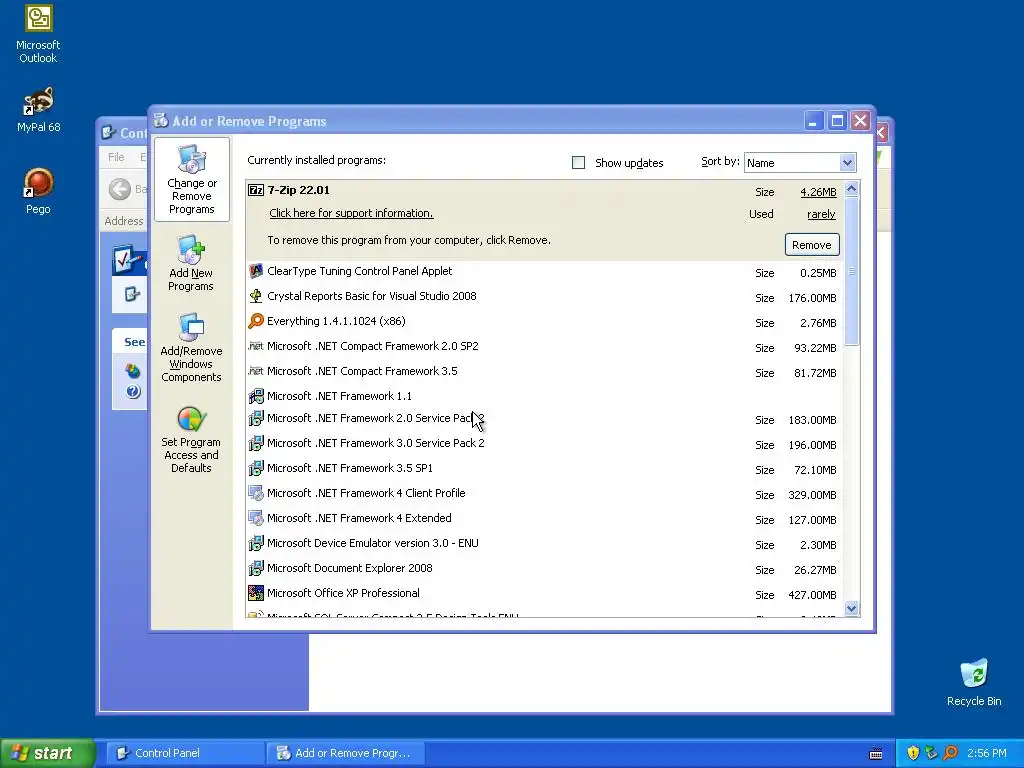Click the program list scroll down arrow
1024x768 pixels.
click(x=852, y=609)
